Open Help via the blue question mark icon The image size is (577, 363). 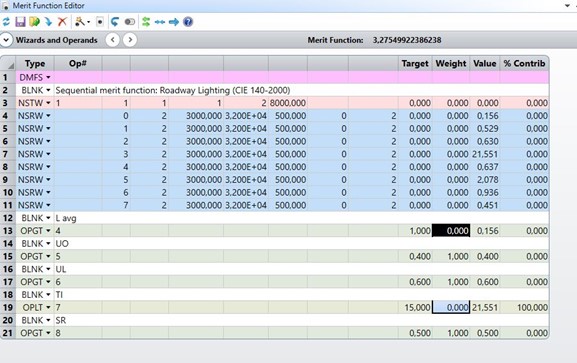tap(188, 22)
